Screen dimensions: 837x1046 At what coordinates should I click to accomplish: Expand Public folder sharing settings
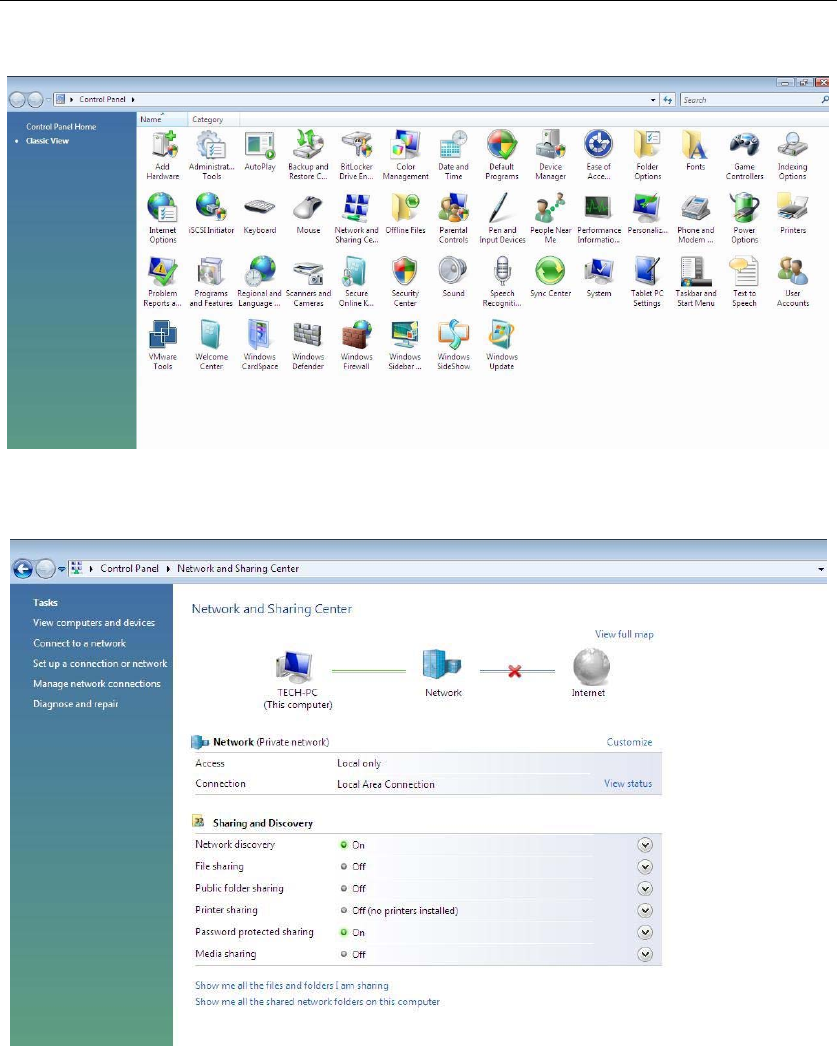pyautogui.click(x=645, y=889)
